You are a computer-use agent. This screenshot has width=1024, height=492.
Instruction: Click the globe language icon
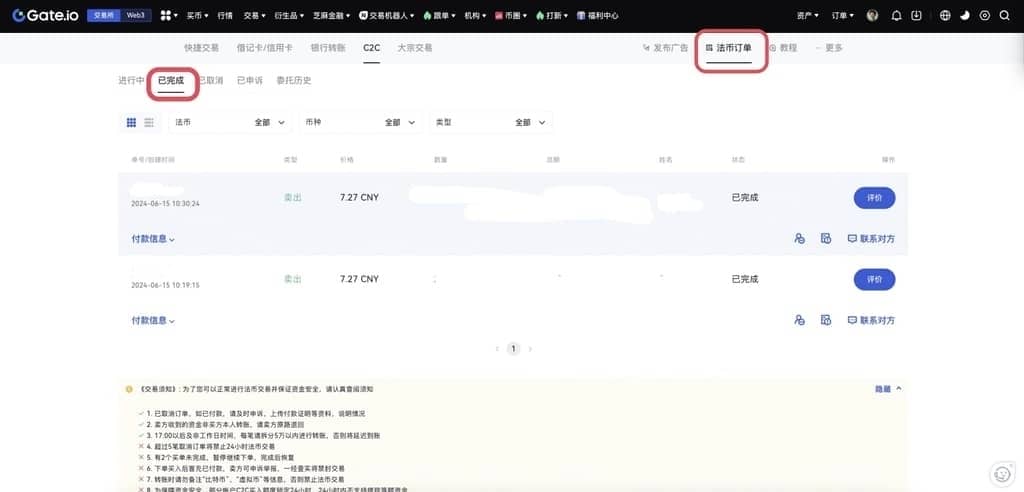947,16
